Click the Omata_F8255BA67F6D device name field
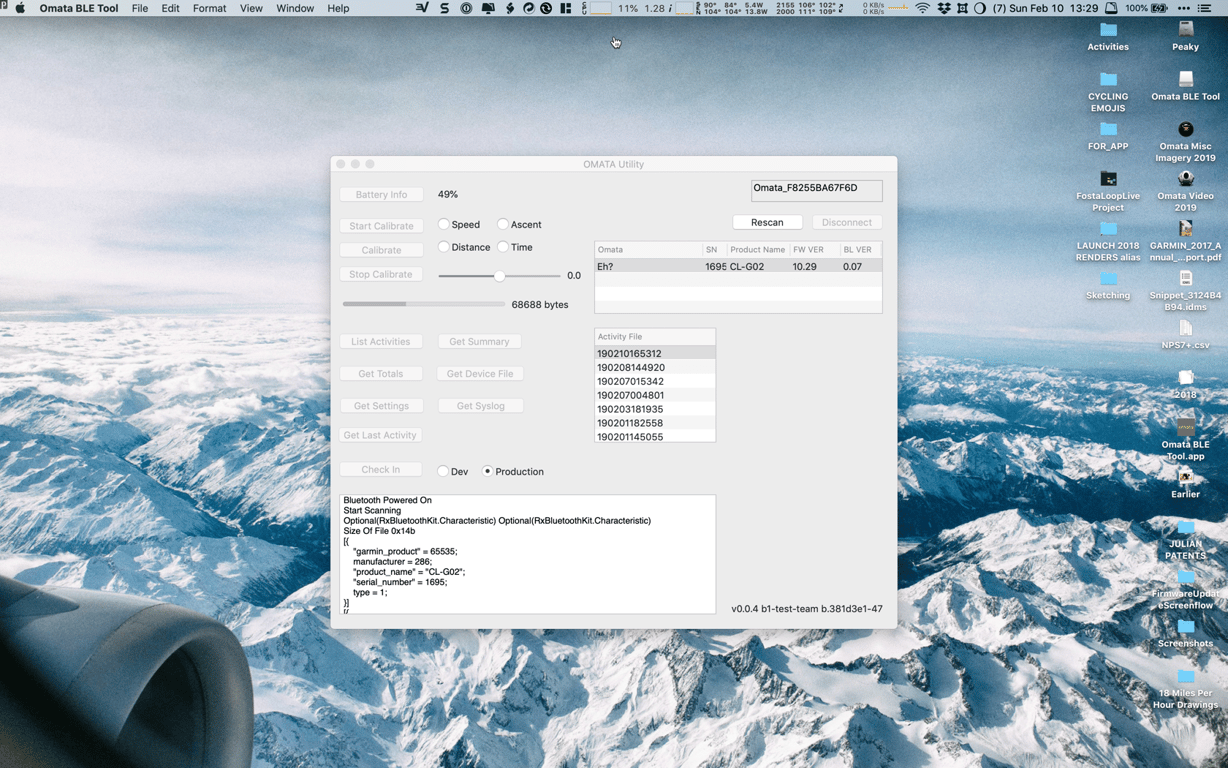This screenshot has width=1228, height=768. [x=817, y=189]
